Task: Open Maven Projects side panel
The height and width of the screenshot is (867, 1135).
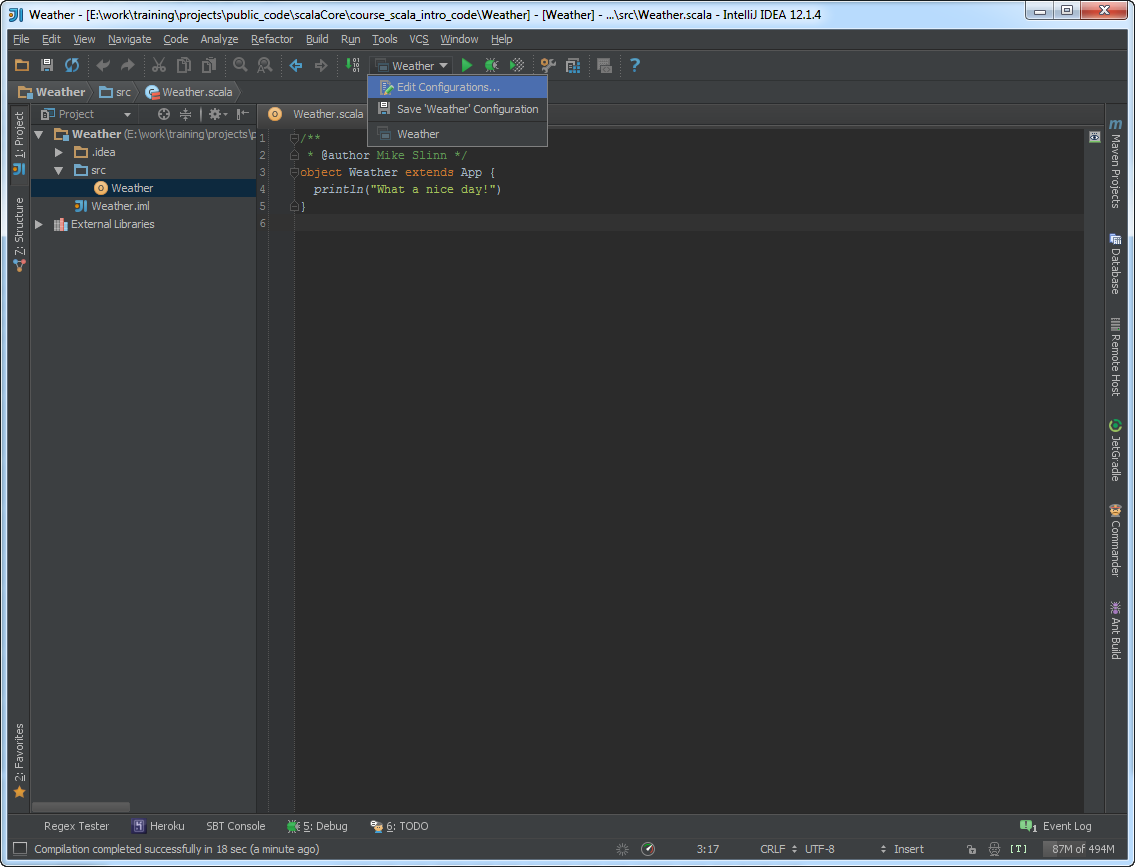Action: (1115, 164)
